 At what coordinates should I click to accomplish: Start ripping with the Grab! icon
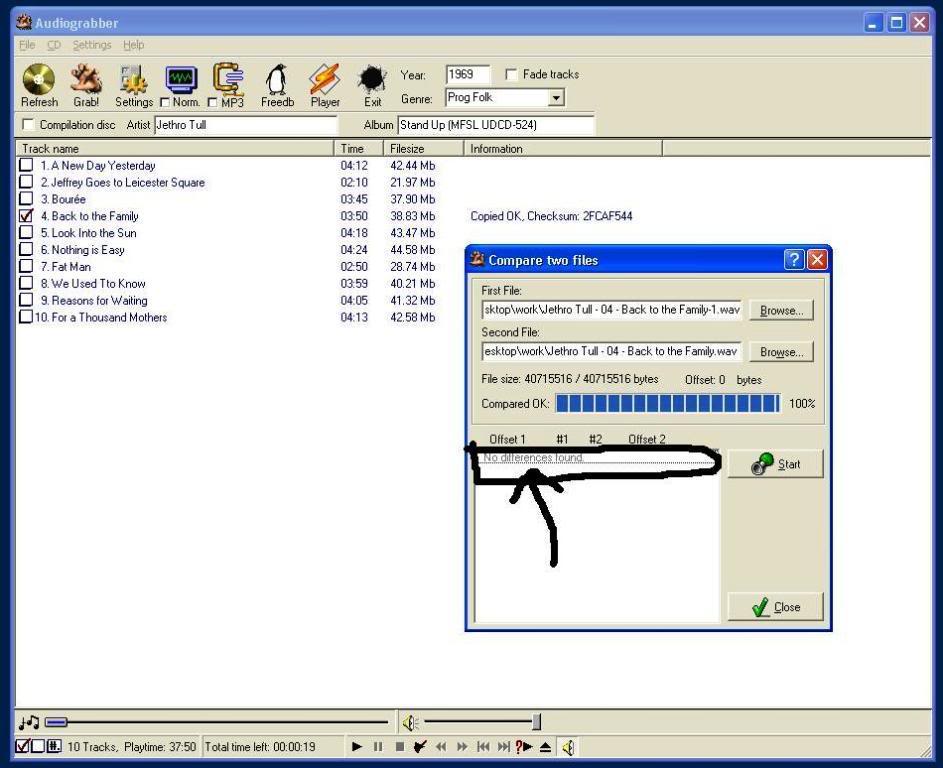86,79
